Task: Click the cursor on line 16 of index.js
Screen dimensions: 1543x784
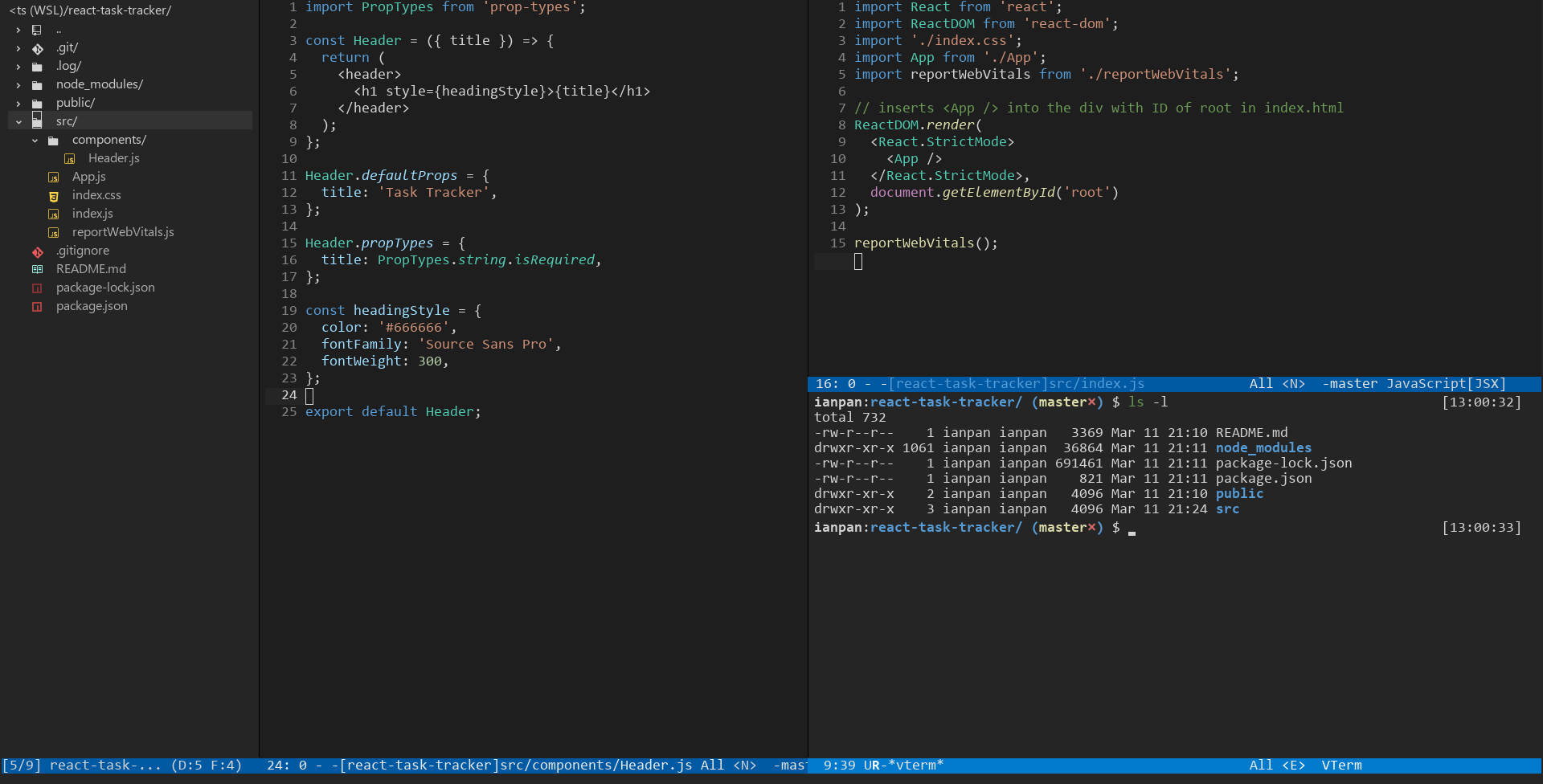Action: click(858, 261)
